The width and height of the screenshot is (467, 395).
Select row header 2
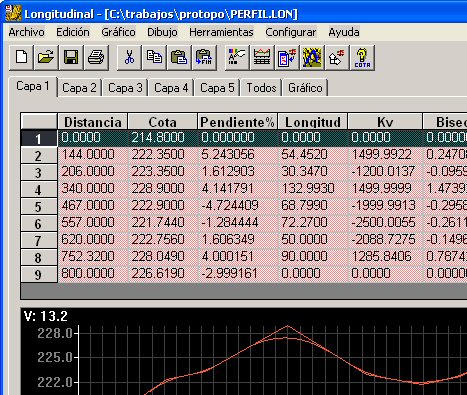pyautogui.click(x=39, y=155)
